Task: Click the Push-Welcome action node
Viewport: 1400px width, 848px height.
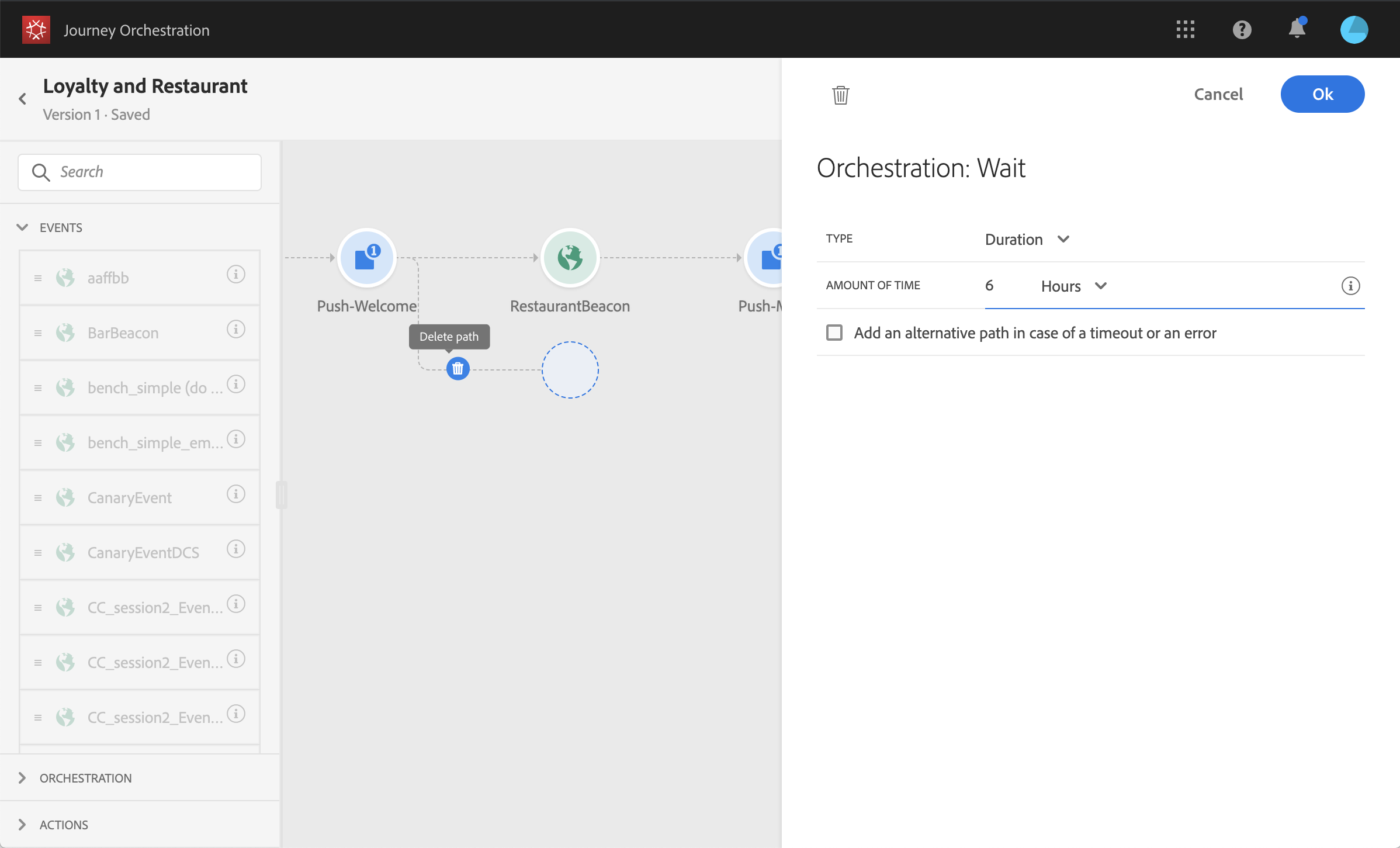Action: coord(367,258)
